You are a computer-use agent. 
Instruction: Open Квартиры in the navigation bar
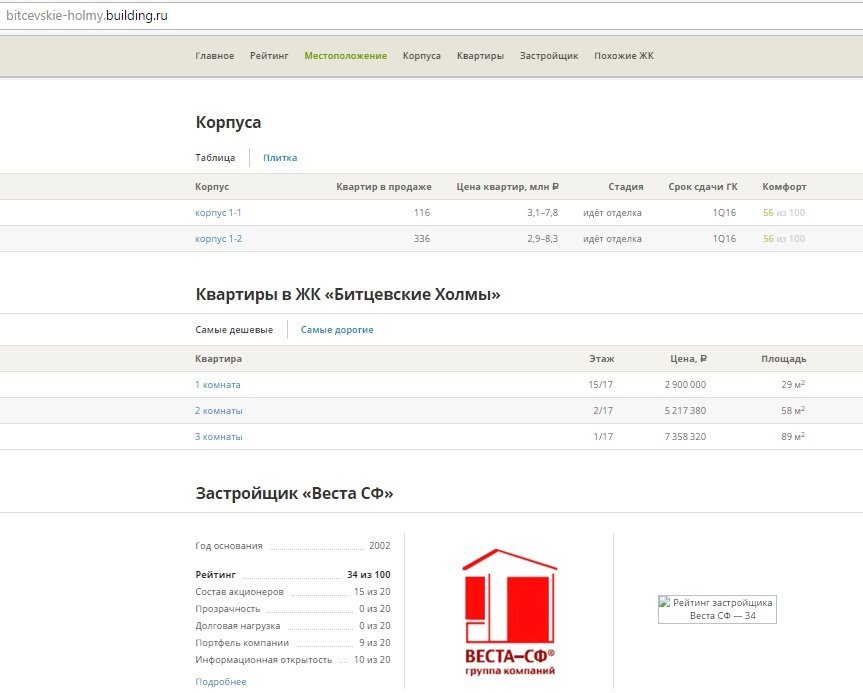480,56
